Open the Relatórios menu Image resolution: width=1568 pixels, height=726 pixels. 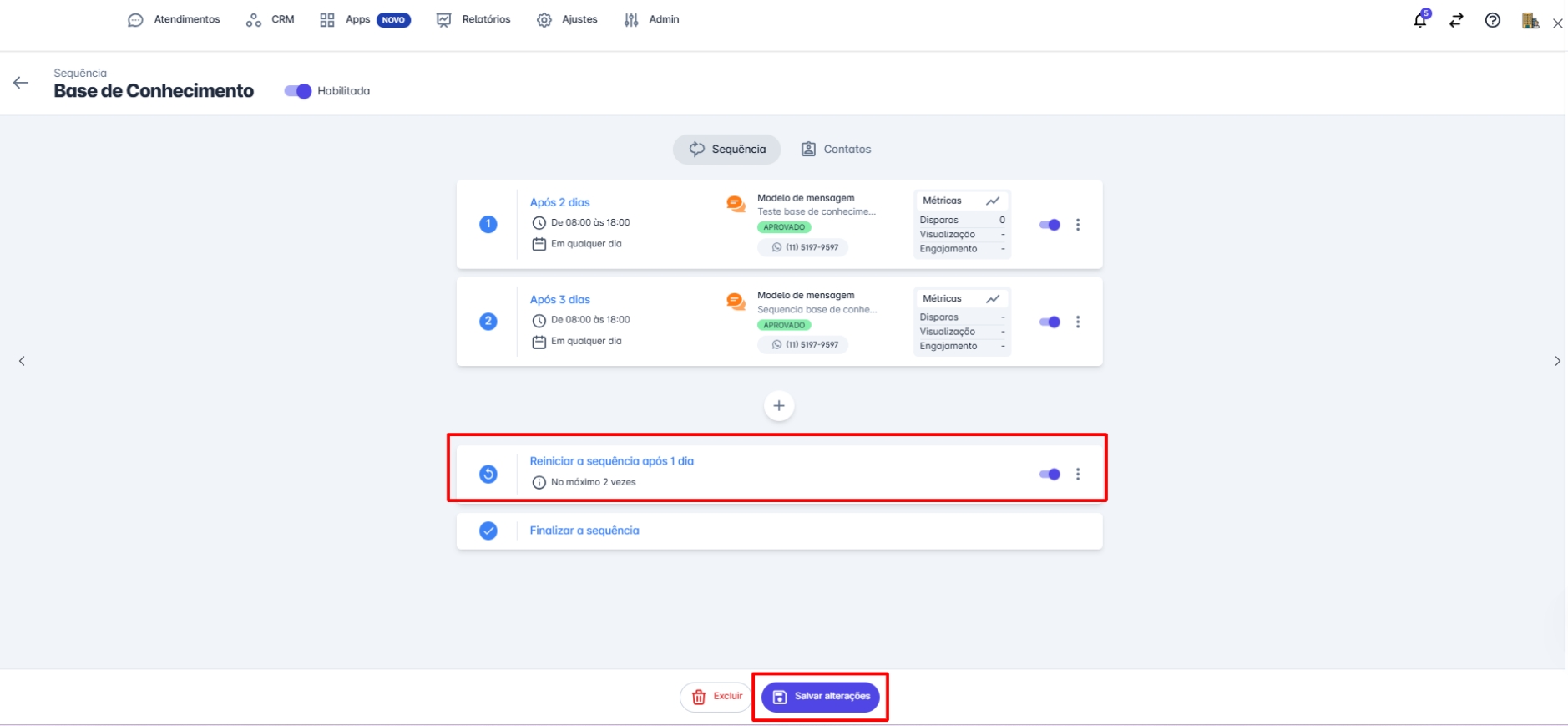473,19
